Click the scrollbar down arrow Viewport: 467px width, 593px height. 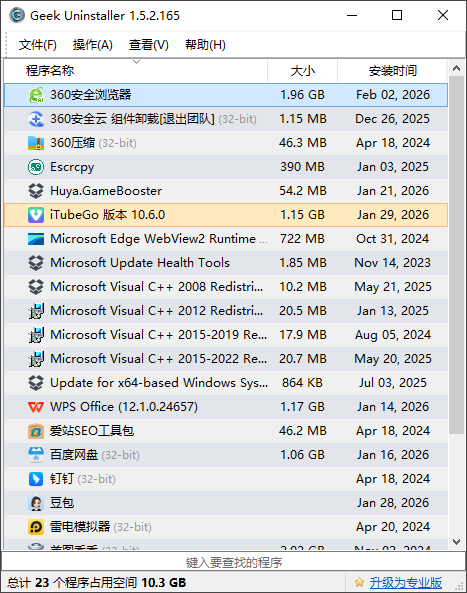click(x=456, y=542)
